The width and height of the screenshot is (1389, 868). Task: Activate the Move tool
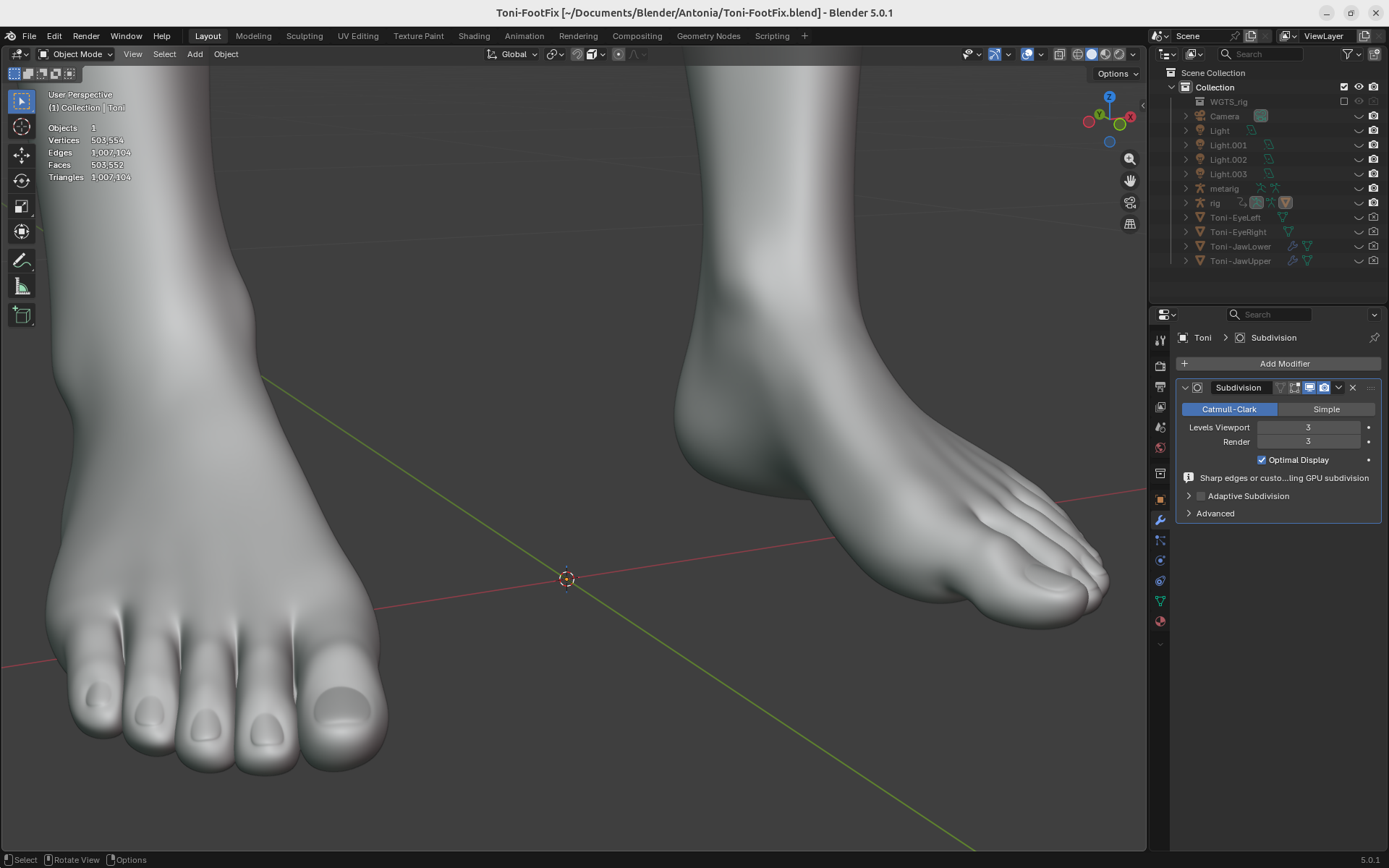[22, 155]
